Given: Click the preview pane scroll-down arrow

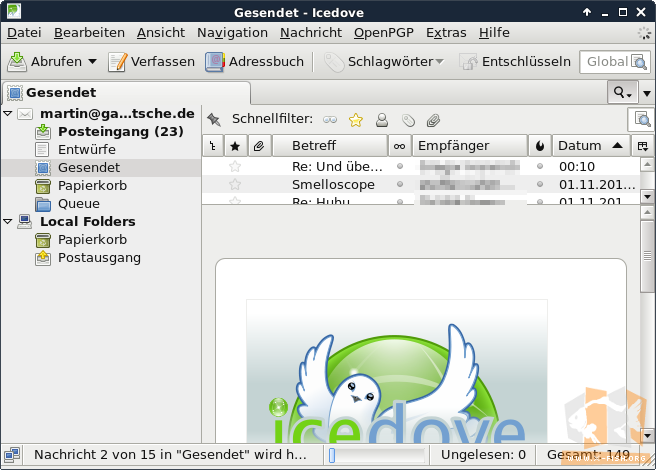Looking at the screenshot, I should (x=647, y=435).
